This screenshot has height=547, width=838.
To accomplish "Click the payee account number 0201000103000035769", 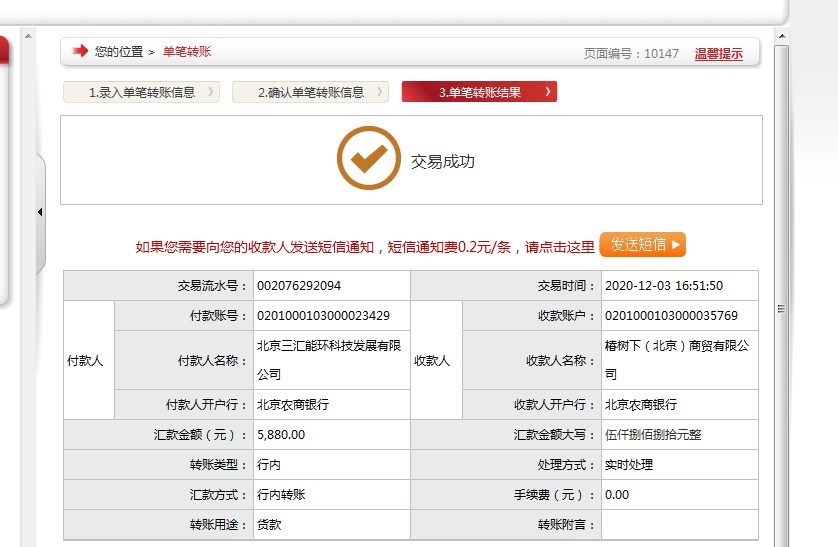I will point(671,316).
